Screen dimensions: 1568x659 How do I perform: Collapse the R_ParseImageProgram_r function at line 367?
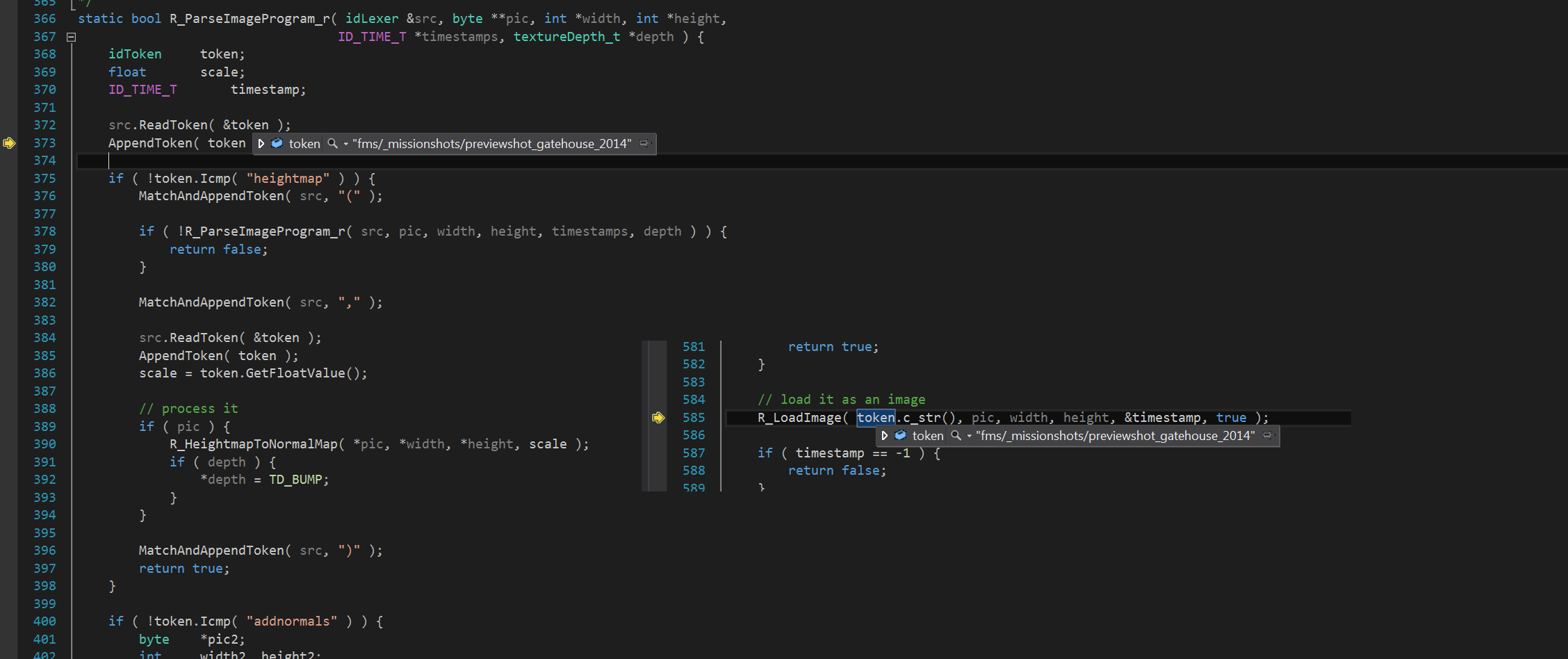71,38
